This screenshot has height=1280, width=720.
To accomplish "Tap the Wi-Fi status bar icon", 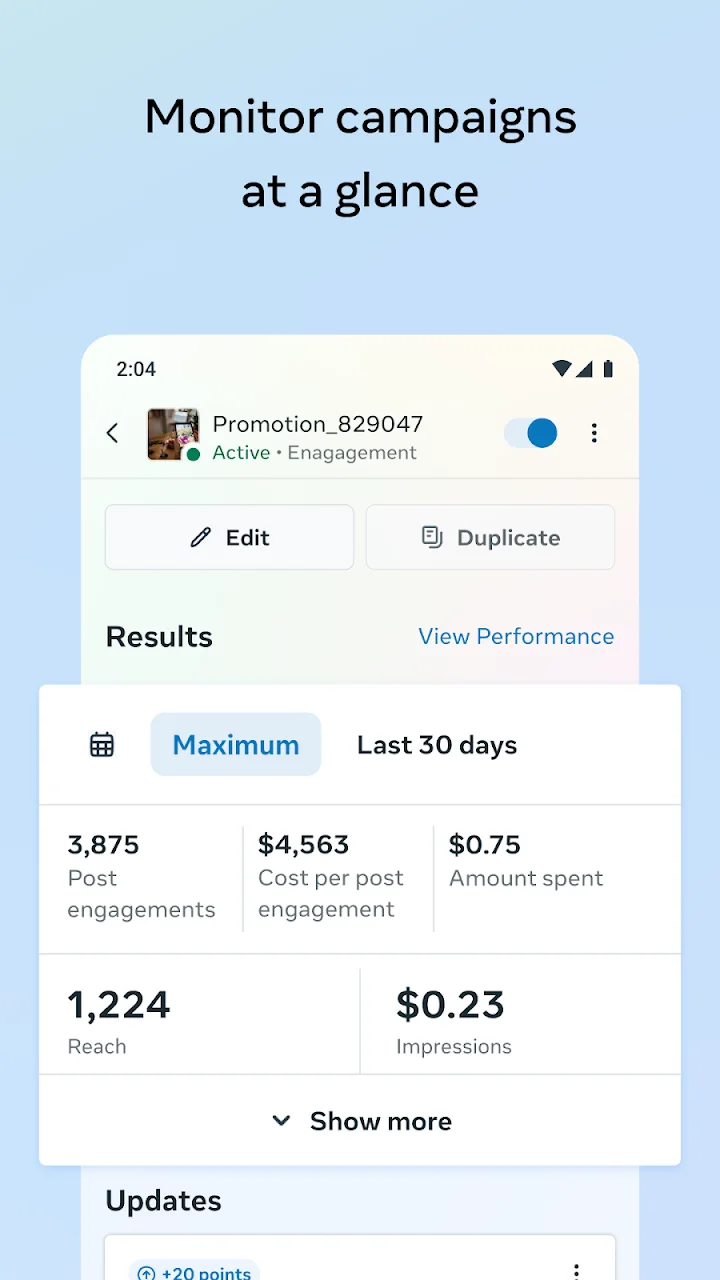I will click(562, 369).
